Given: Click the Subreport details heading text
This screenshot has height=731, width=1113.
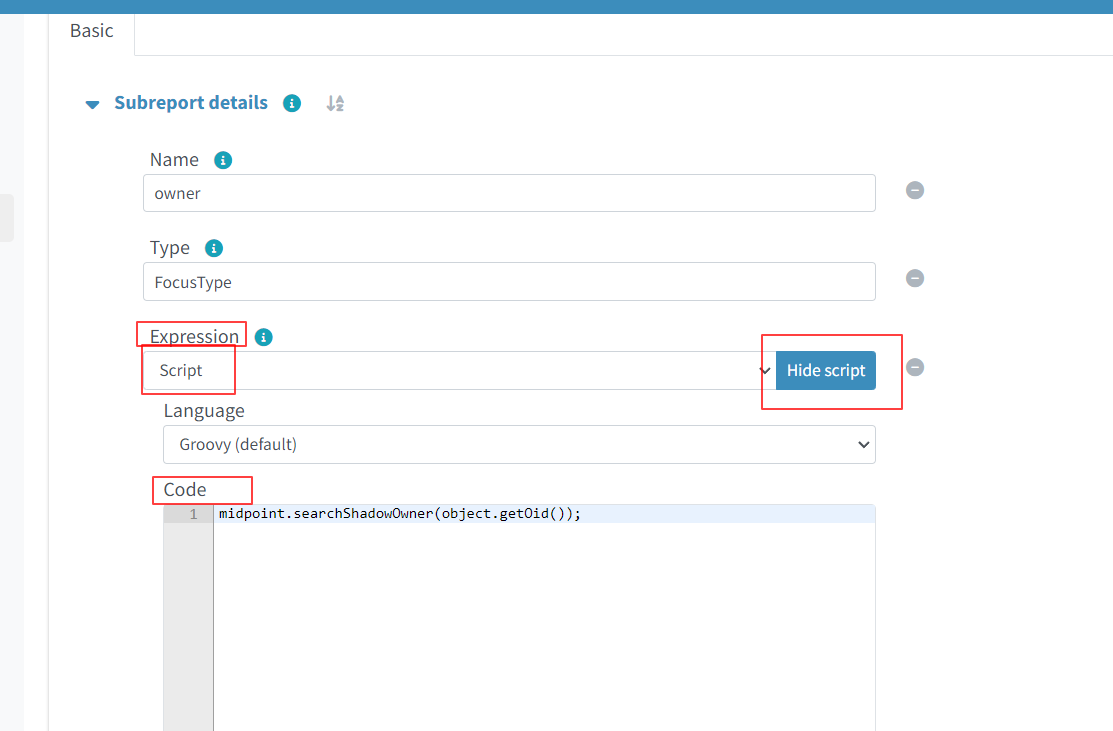Looking at the screenshot, I should click(191, 103).
